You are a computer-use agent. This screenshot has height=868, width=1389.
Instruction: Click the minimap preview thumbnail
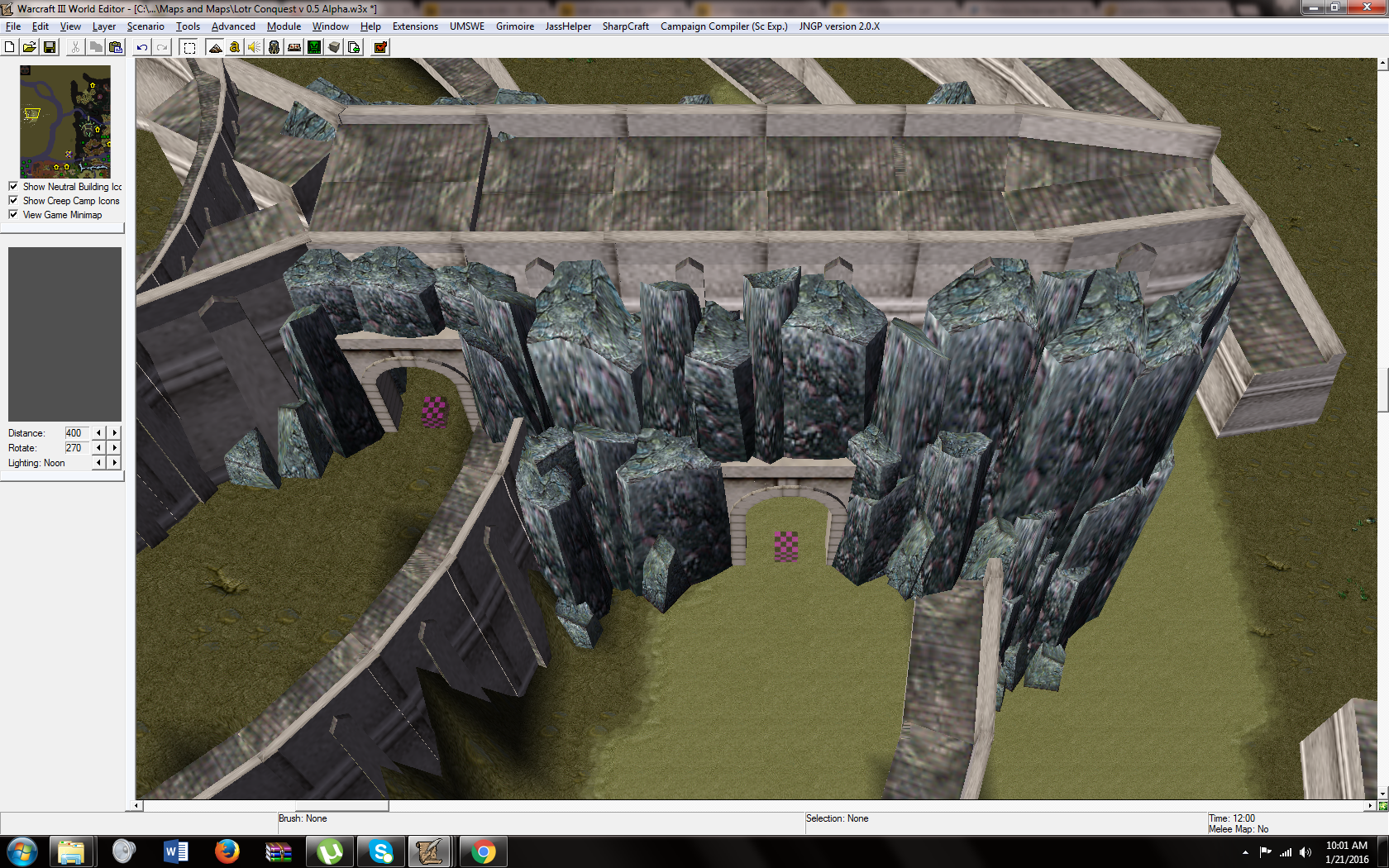[65, 122]
